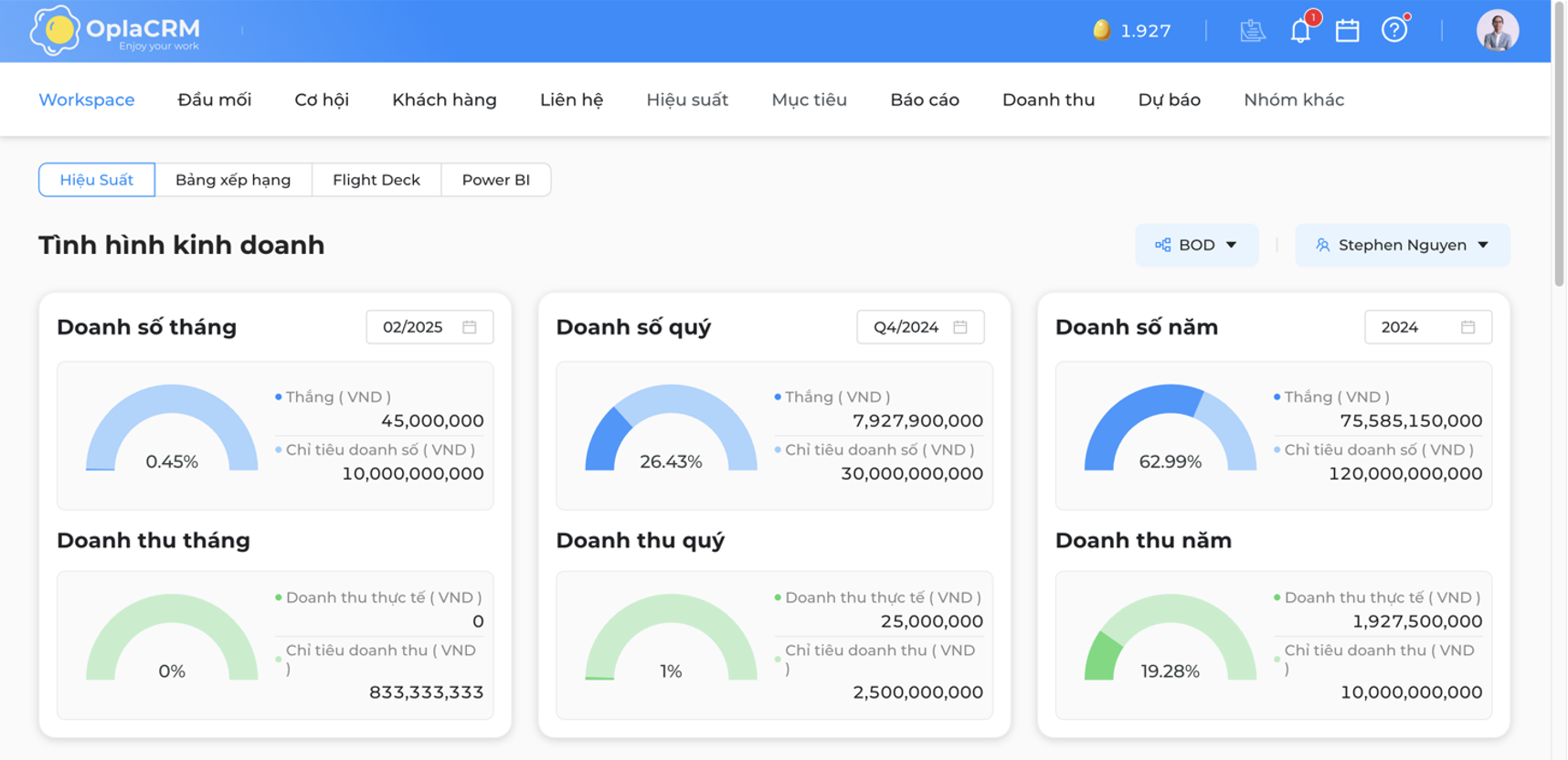The width and height of the screenshot is (1568, 760).
Task: Open the Khách hàng menu
Action: (x=444, y=100)
